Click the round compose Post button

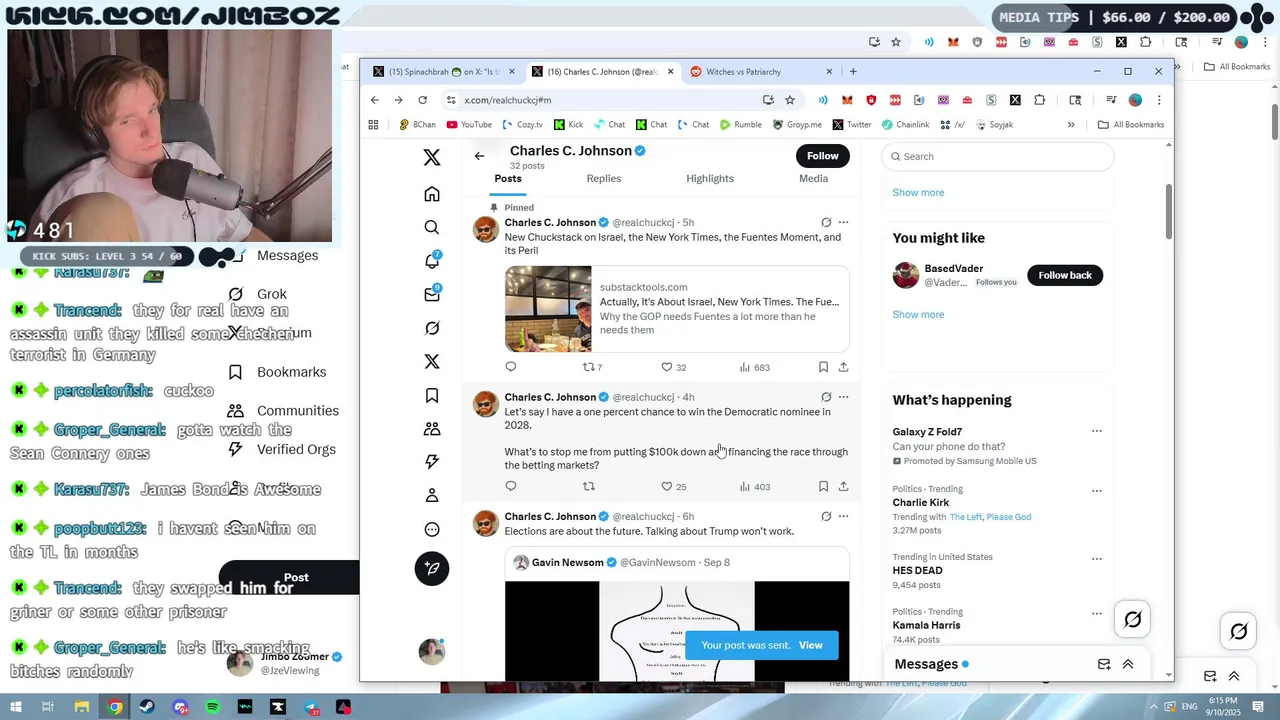pos(432,568)
